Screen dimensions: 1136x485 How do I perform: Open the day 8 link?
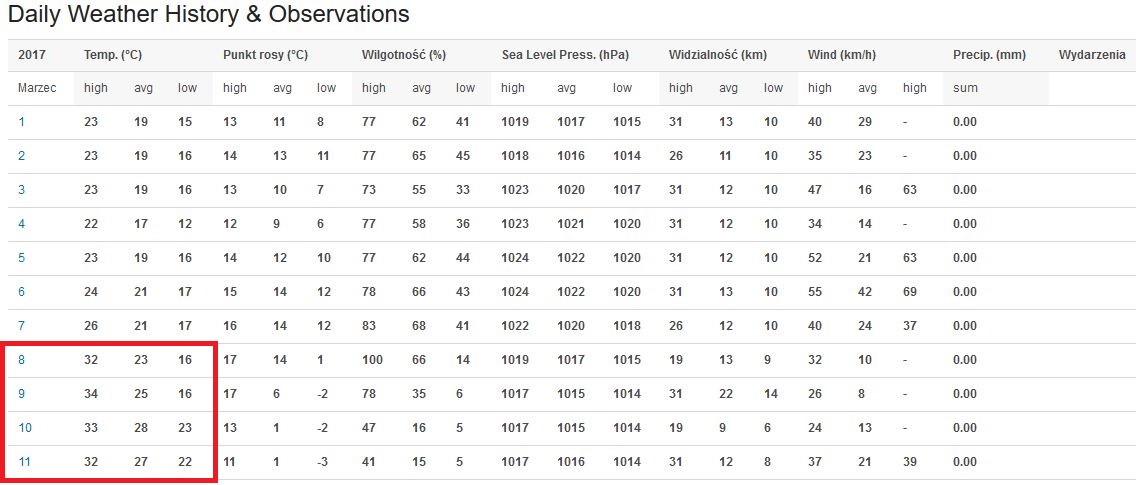pyautogui.click(x=22, y=360)
